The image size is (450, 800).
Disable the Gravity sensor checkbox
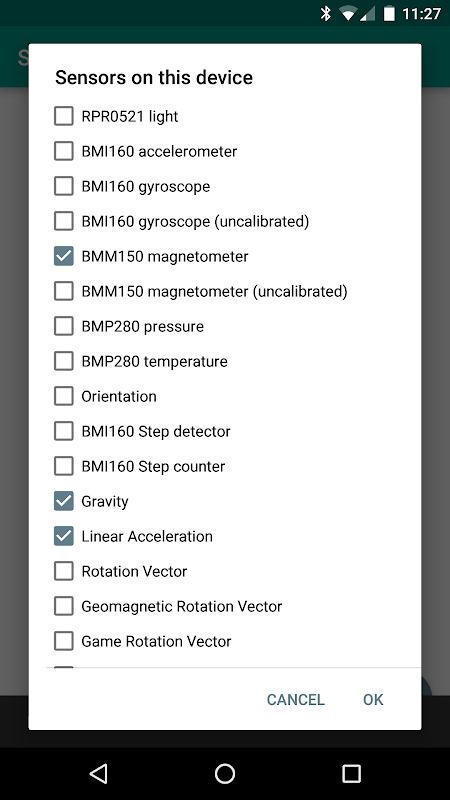[x=64, y=501]
